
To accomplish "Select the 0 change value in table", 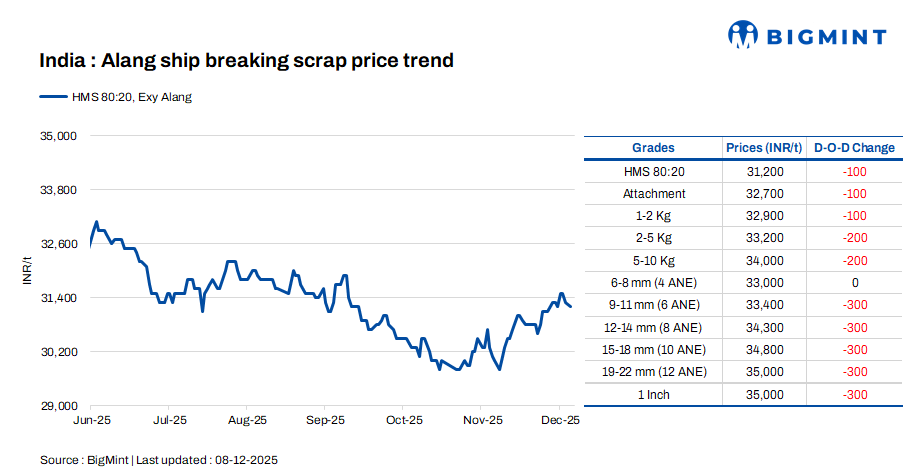I will click(855, 283).
